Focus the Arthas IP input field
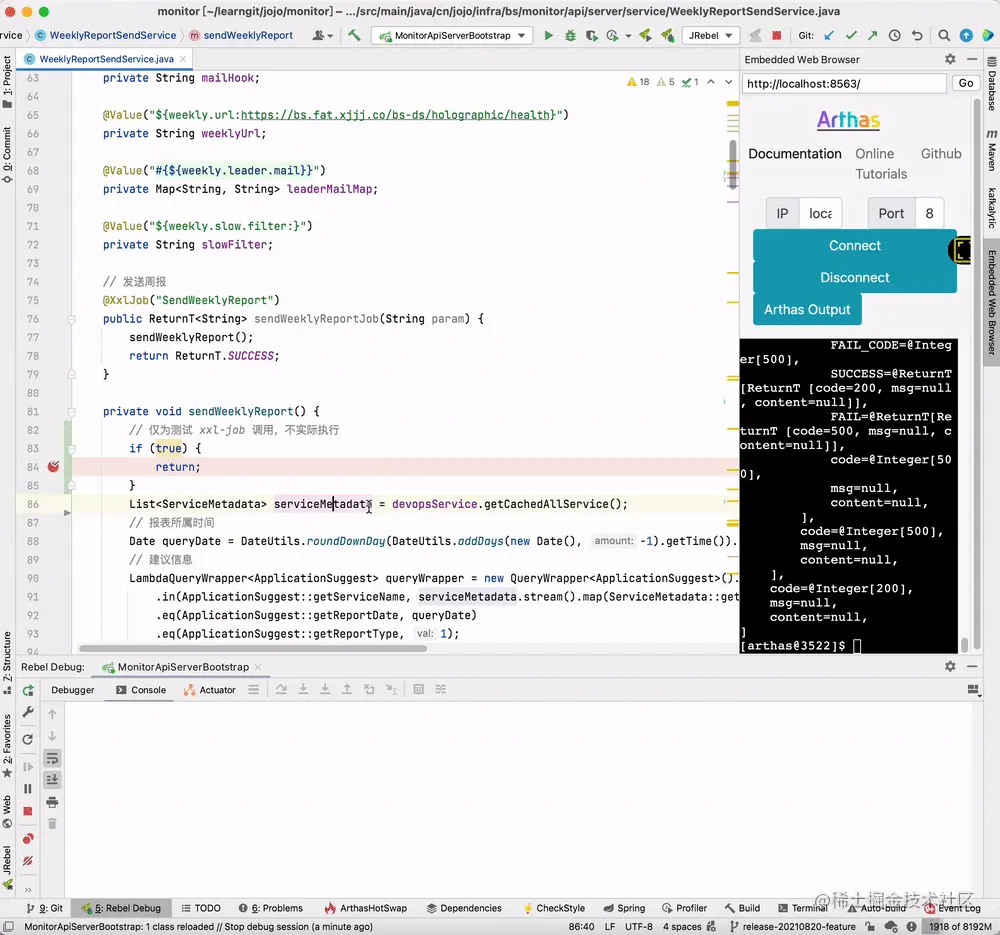Image resolution: width=1000 pixels, height=935 pixels. [x=820, y=214]
